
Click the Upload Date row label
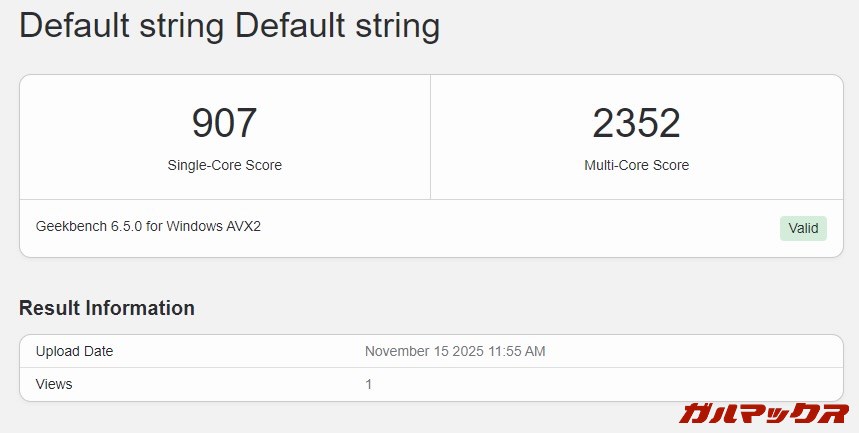tap(74, 351)
